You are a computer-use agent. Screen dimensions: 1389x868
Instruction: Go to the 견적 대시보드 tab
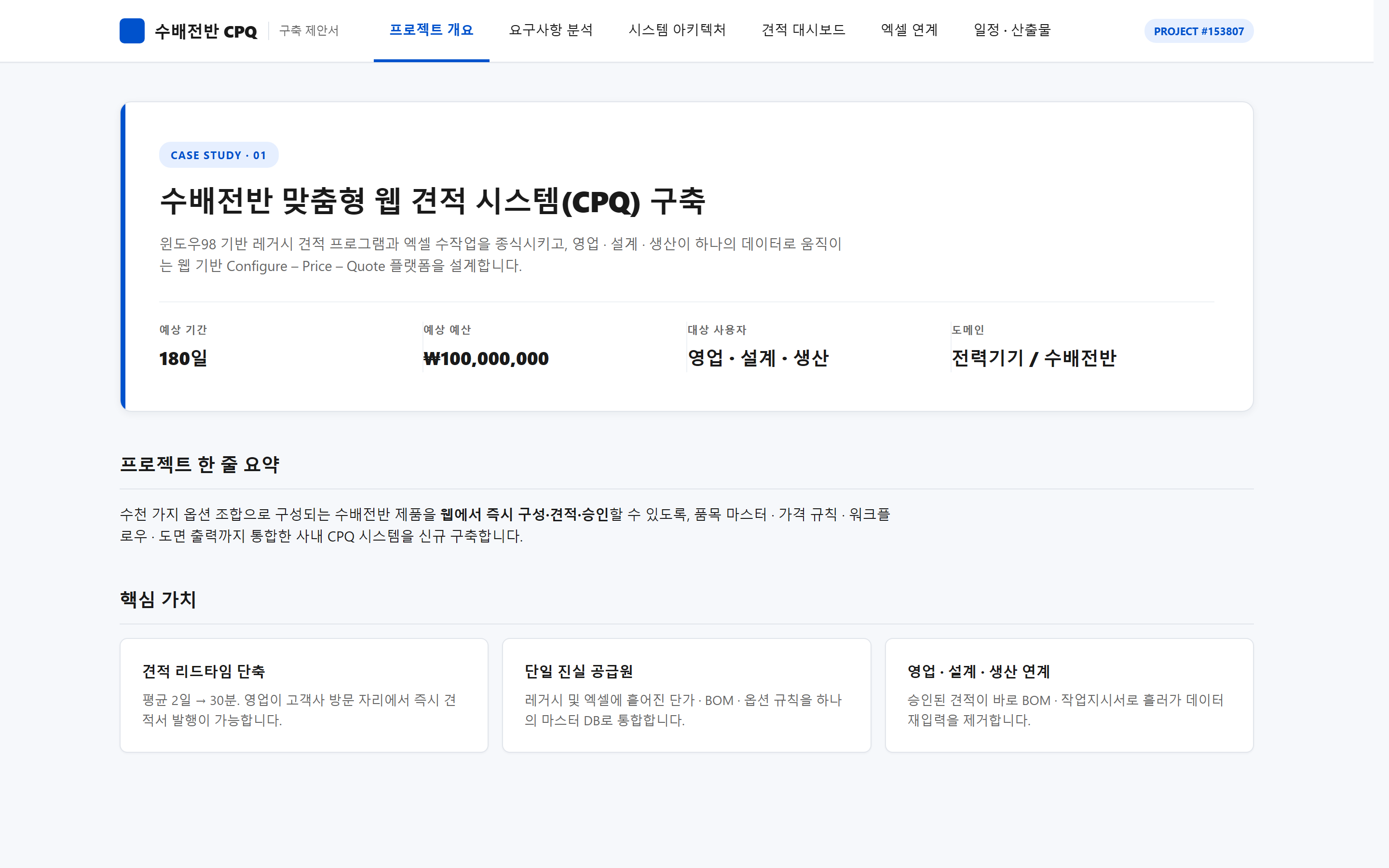click(x=803, y=30)
